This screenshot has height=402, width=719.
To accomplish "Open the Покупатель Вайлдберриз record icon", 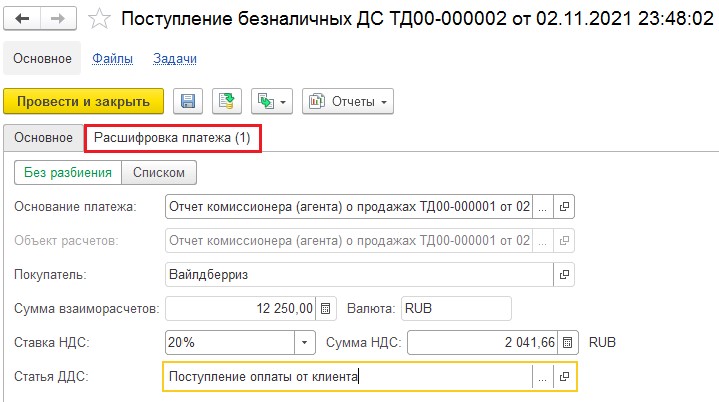I will coord(564,275).
